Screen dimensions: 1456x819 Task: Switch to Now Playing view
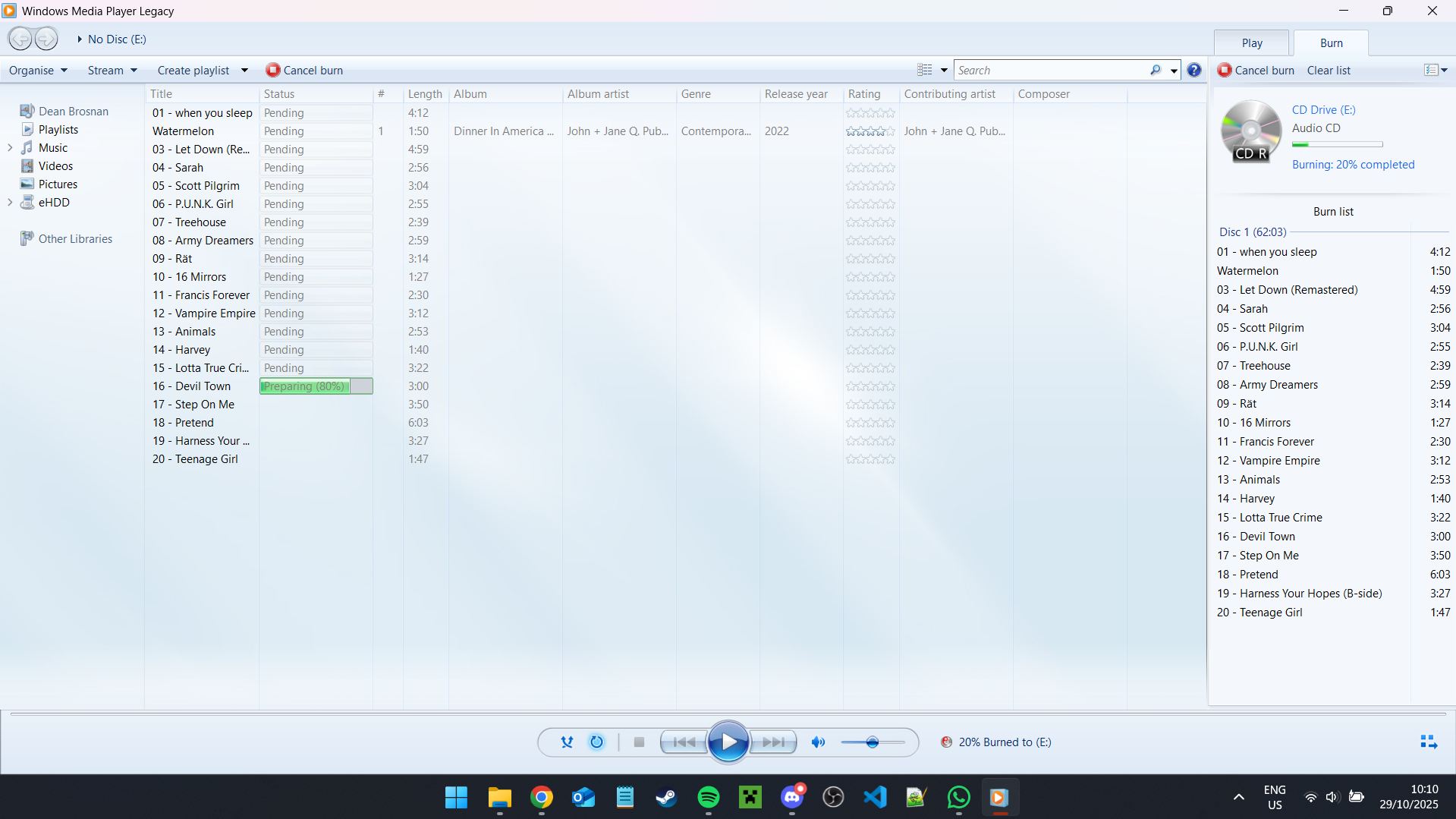pyautogui.click(x=1428, y=742)
